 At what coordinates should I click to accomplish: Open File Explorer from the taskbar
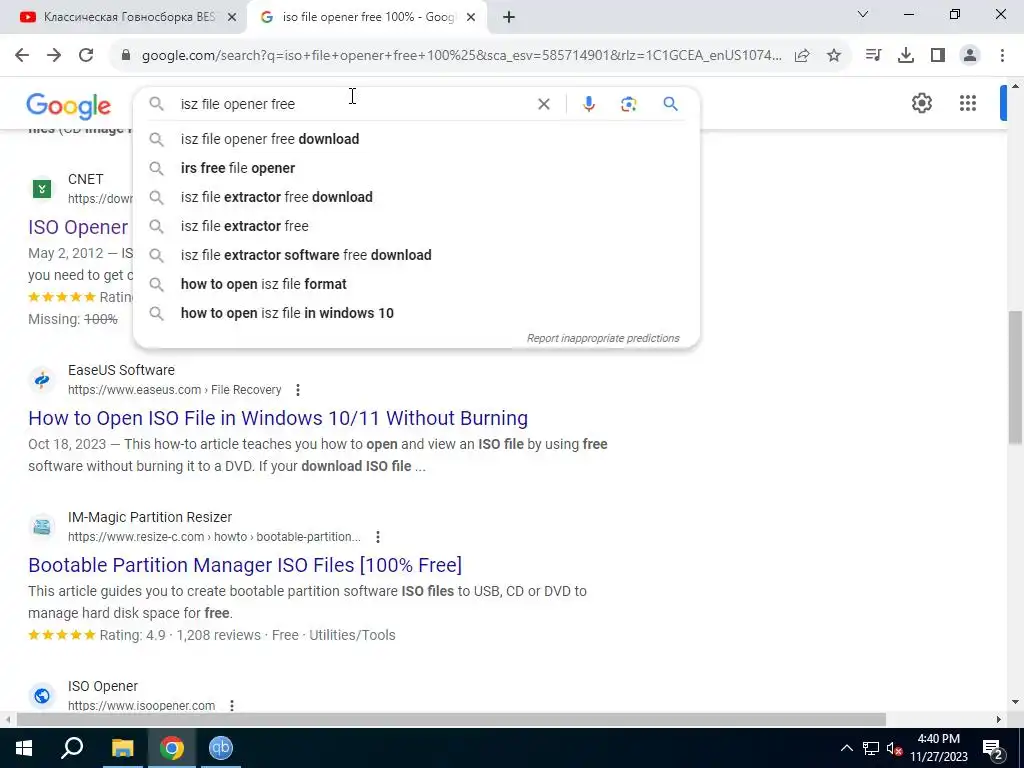point(122,748)
